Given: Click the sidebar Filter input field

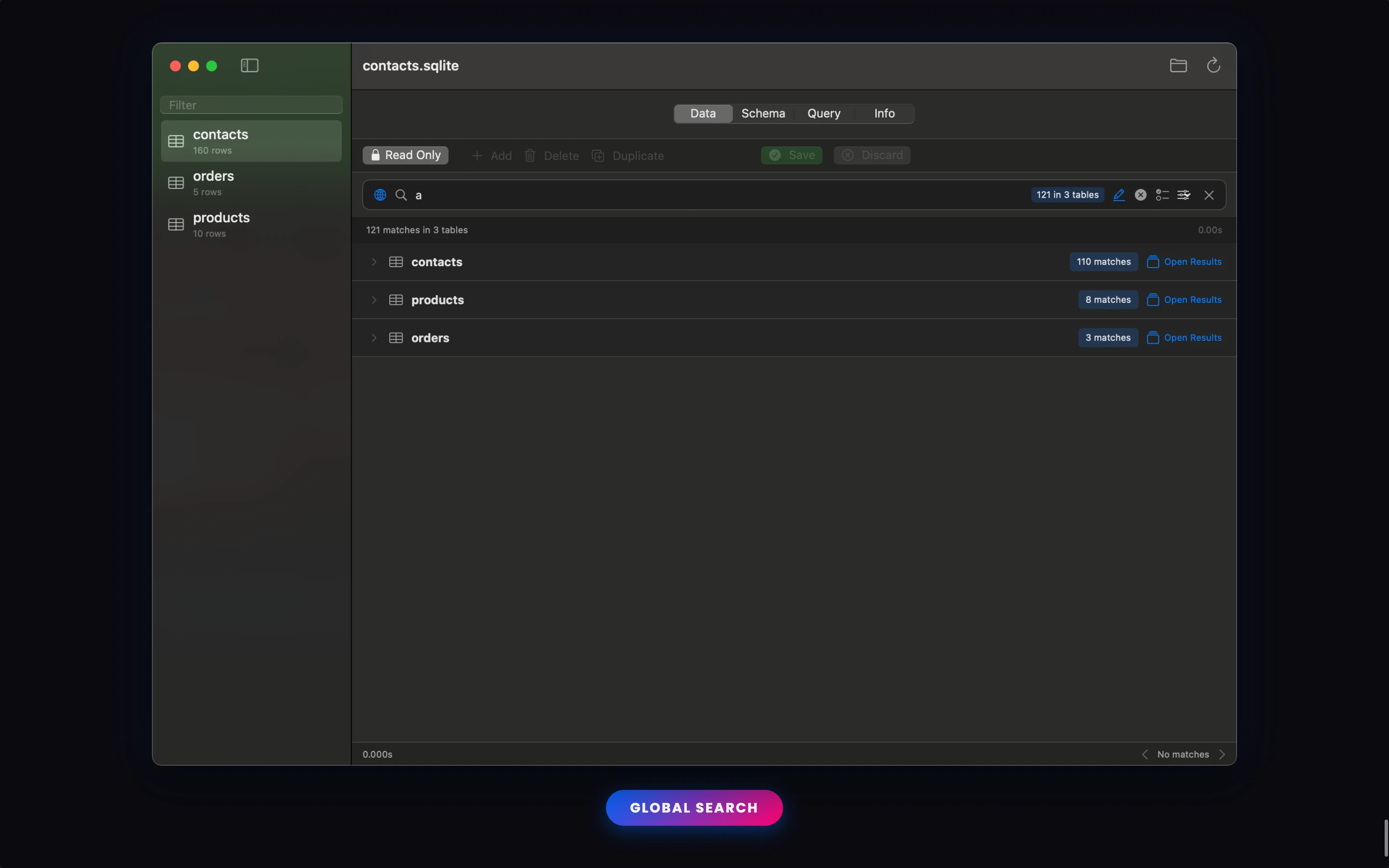Looking at the screenshot, I should point(251,105).
